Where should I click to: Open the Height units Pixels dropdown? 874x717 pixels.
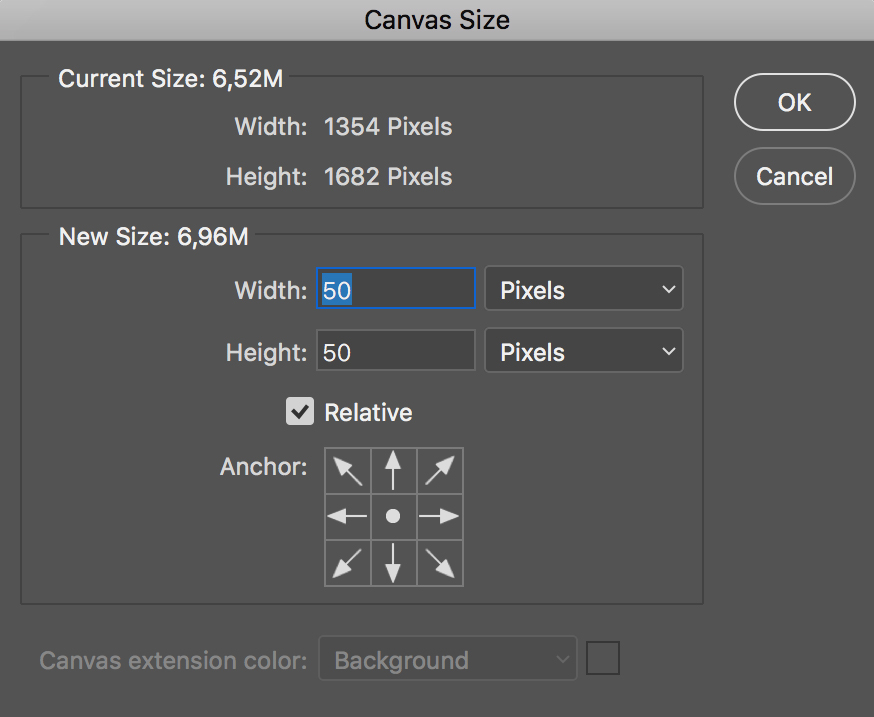tap(583, 351)
